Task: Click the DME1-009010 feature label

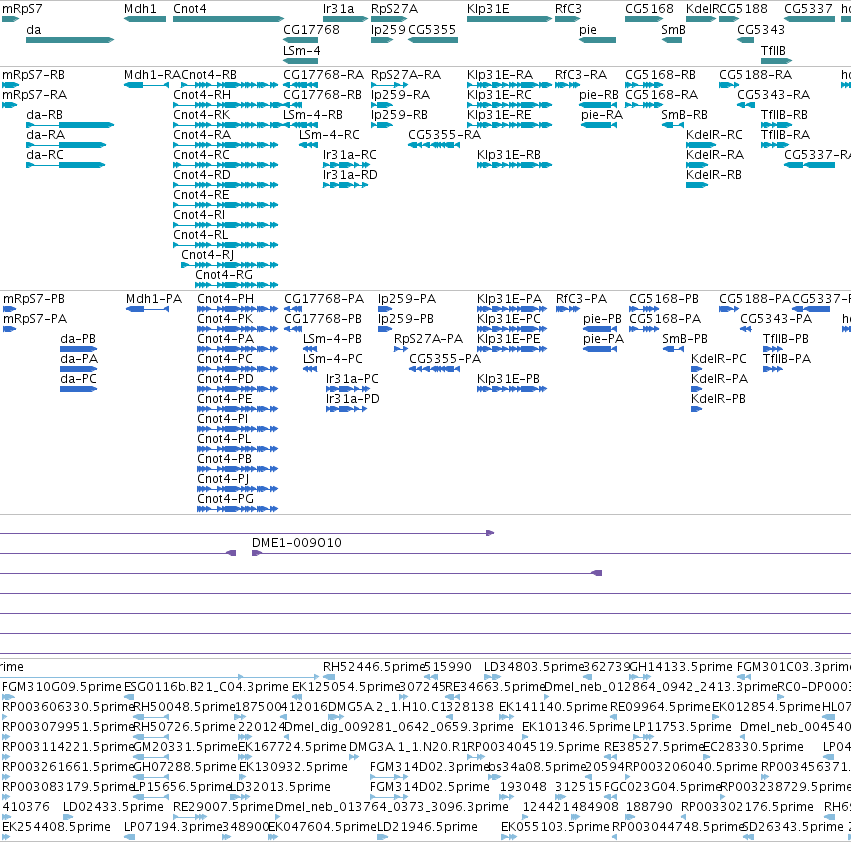Action: (297, 542)
